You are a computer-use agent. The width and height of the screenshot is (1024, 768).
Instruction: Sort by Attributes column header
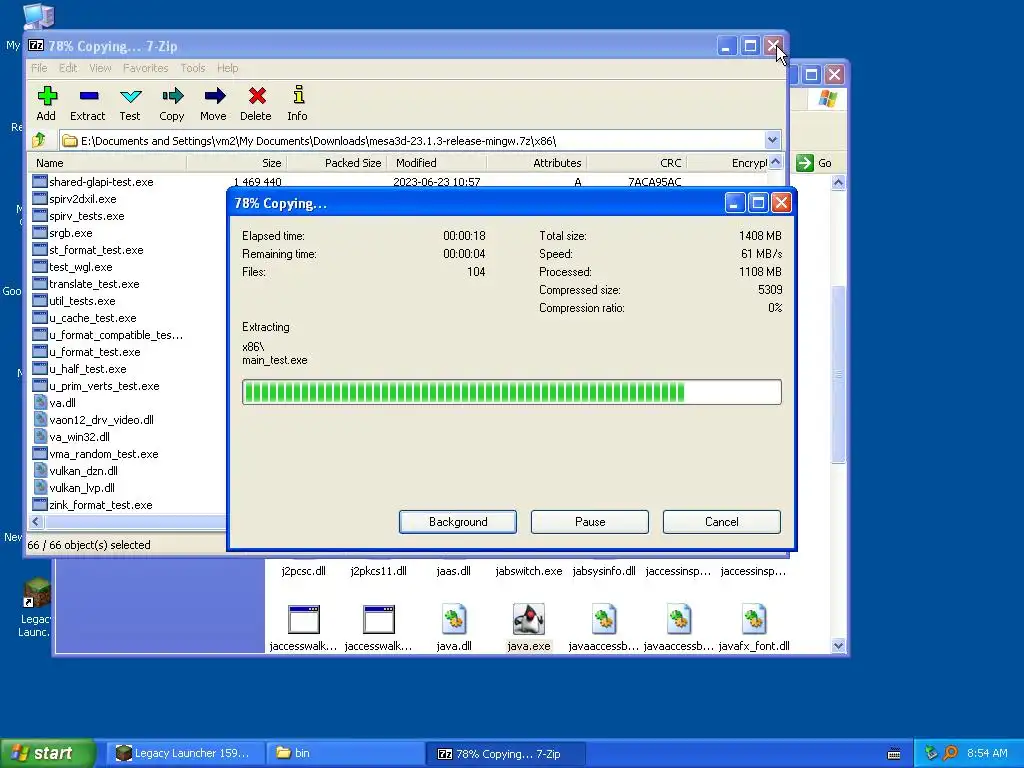(537, 163)
